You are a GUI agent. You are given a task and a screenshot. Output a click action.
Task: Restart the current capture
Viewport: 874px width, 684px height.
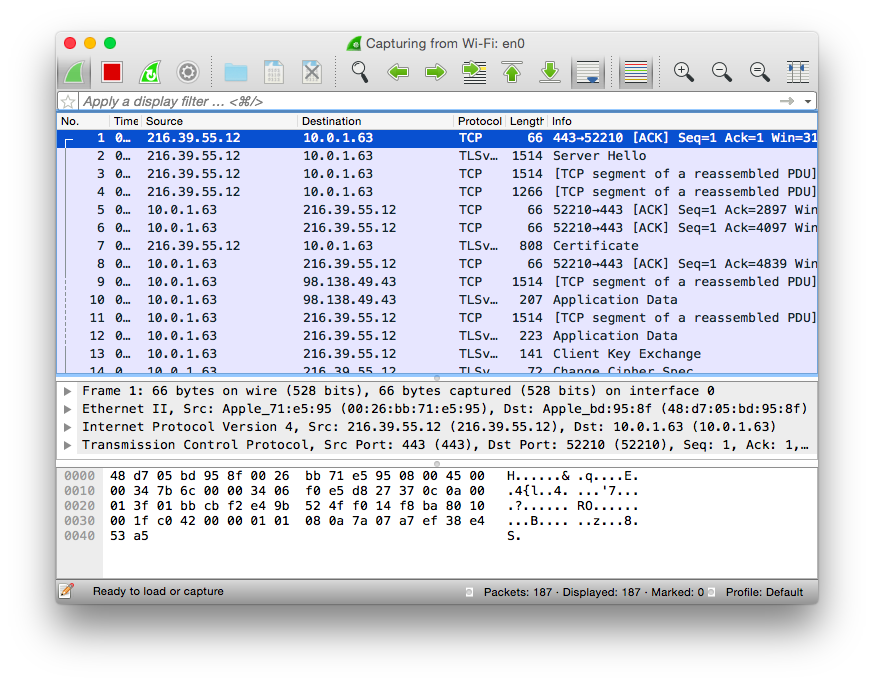(x=149, y=72)
